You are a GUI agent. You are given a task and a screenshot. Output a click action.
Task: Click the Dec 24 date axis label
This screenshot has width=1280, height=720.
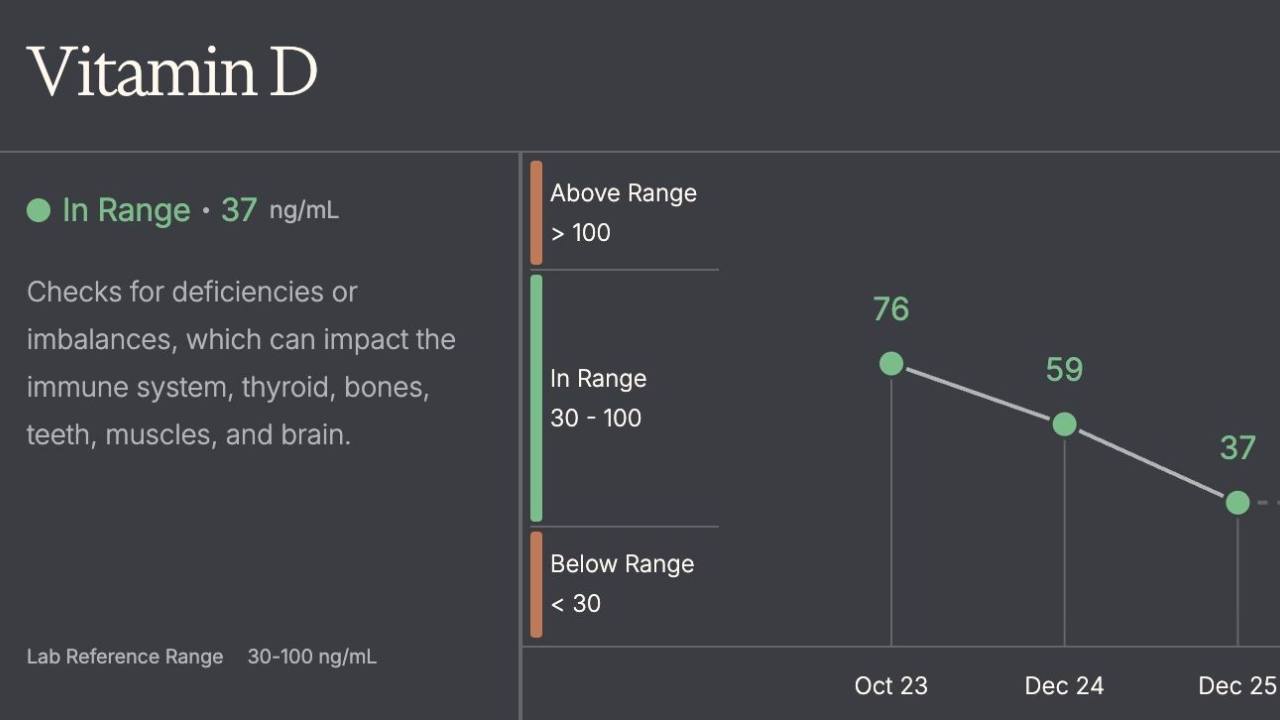[x=1064, y=686]
